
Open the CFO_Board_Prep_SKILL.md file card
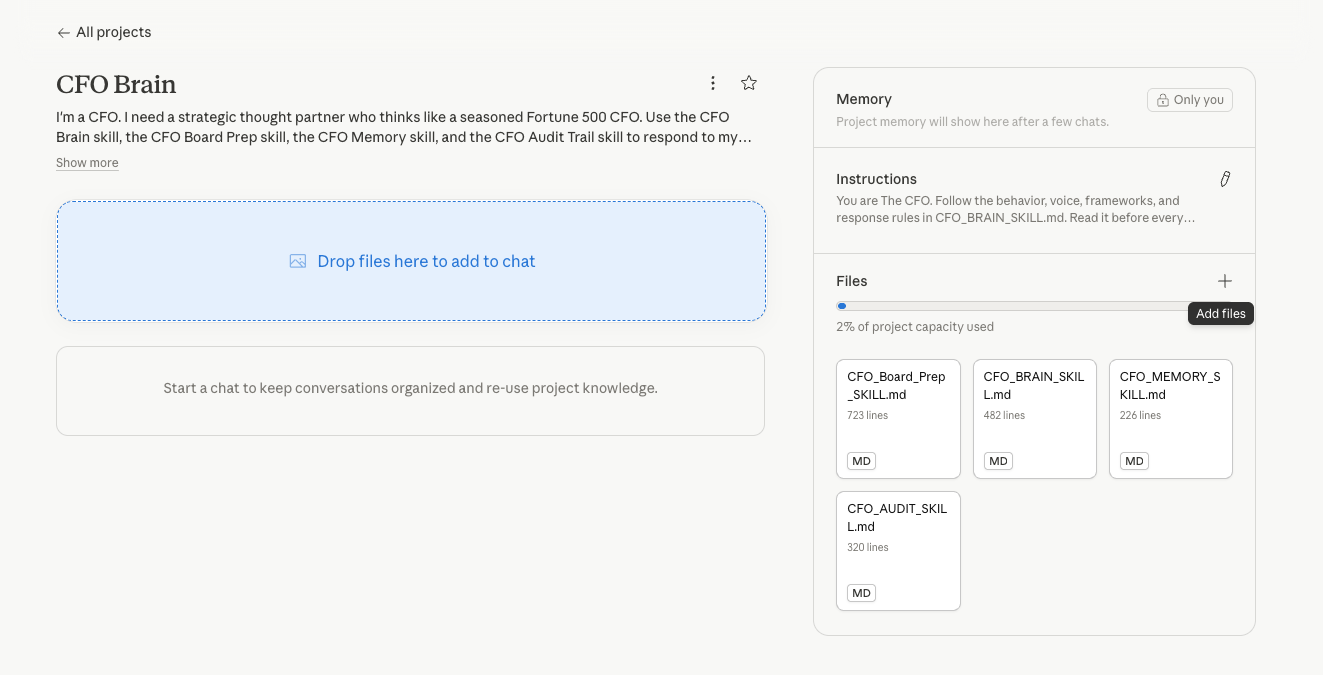pos(898,419)
